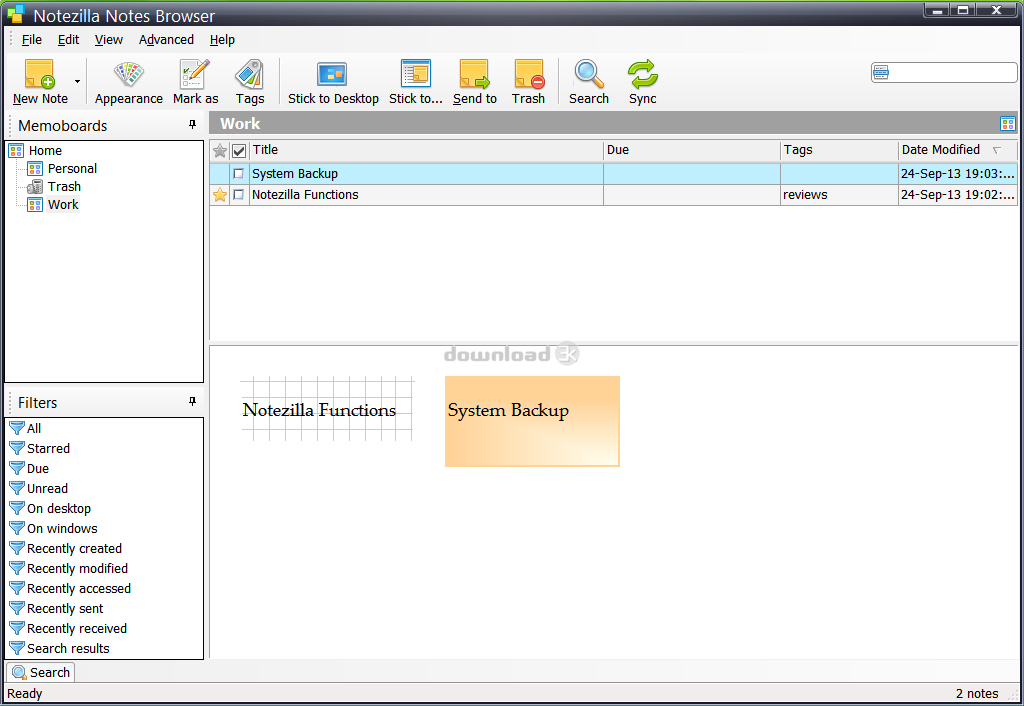Pin the Filters panel

pyautogui.click(x=192, y=401)
